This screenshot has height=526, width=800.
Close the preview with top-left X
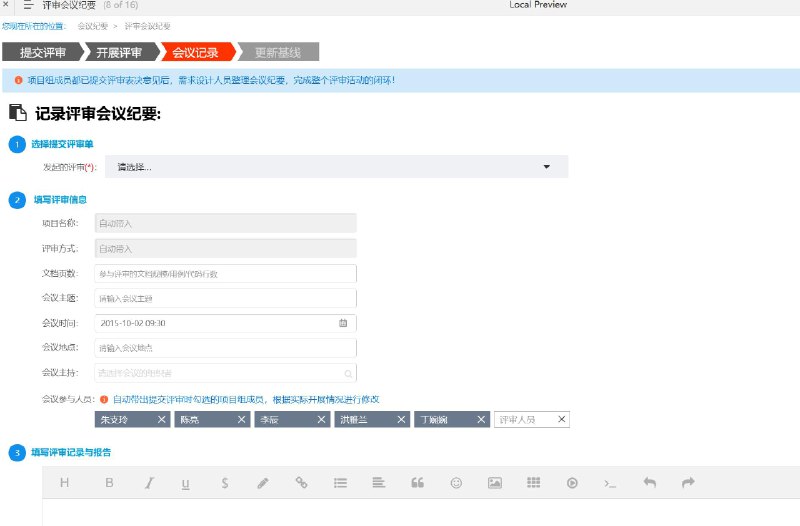coord(6,4)
